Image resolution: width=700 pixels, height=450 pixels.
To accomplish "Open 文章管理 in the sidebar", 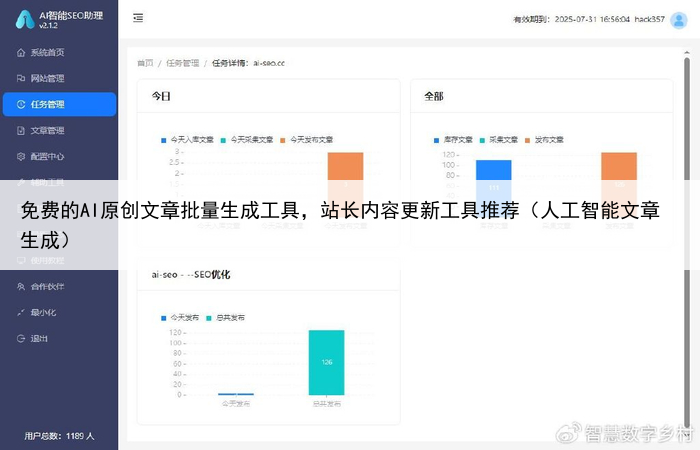I will (46, 130).
